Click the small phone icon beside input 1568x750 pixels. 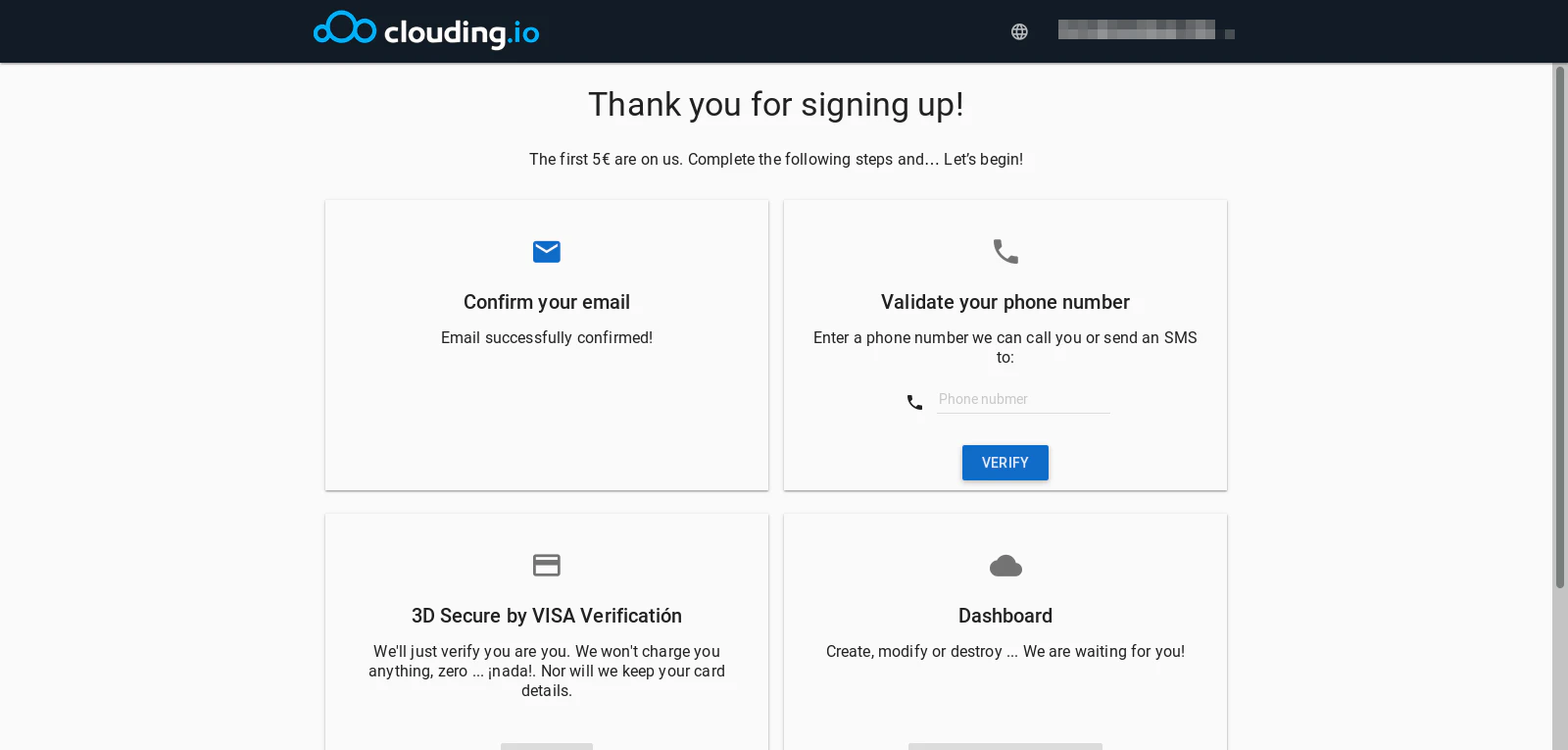click(x=914, y=402)
